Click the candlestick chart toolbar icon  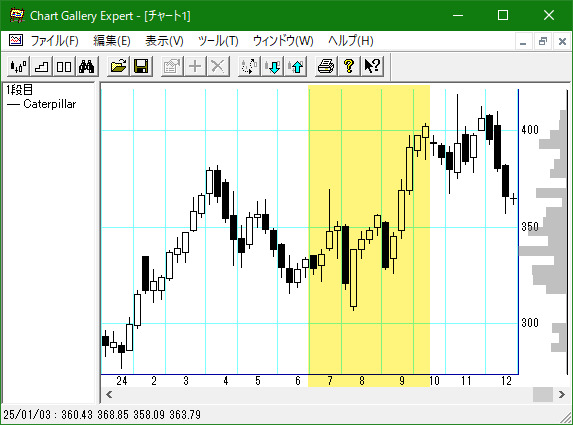18,67
